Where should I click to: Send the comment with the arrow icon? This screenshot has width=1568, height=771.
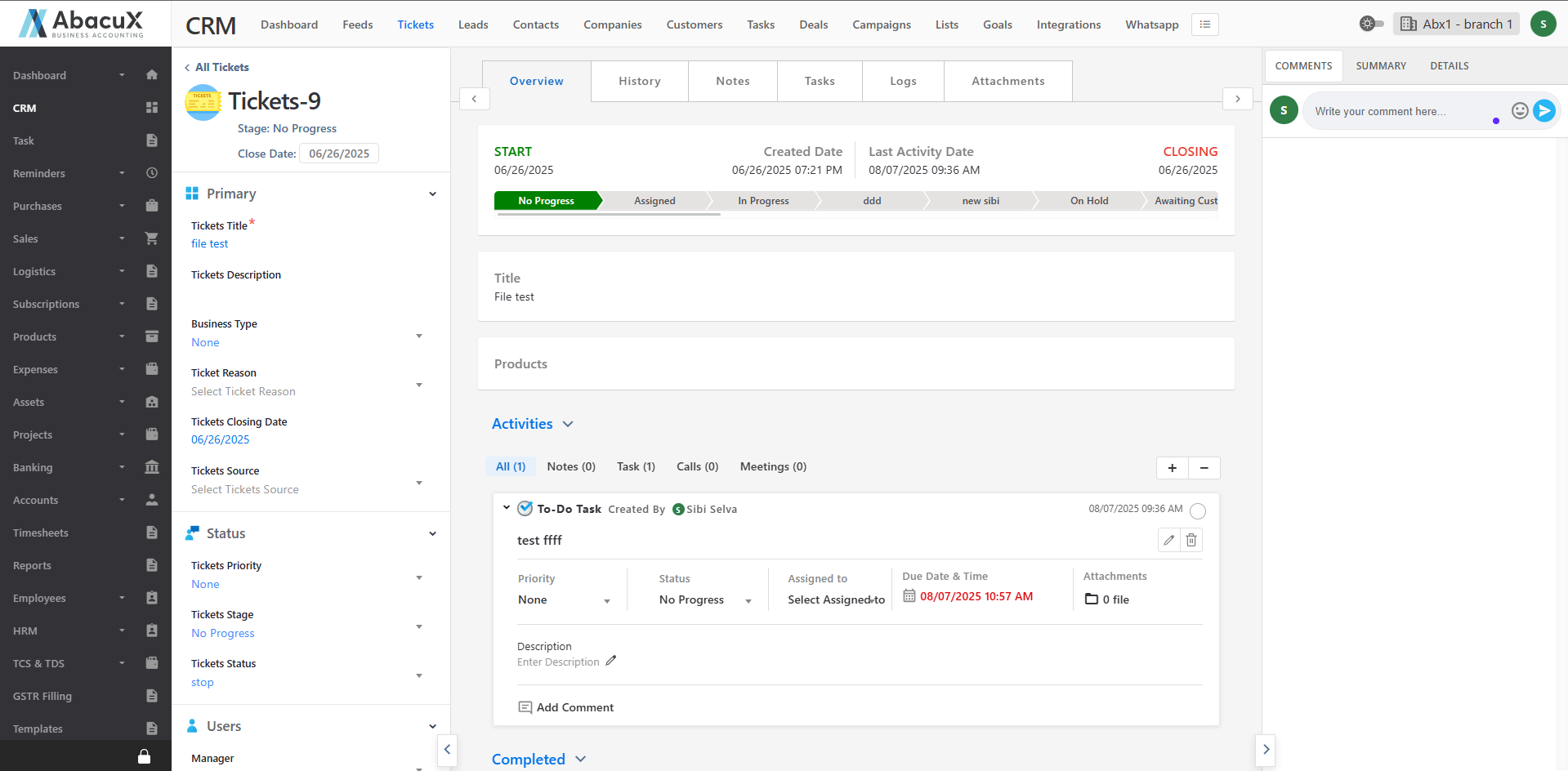point(1543,110)
